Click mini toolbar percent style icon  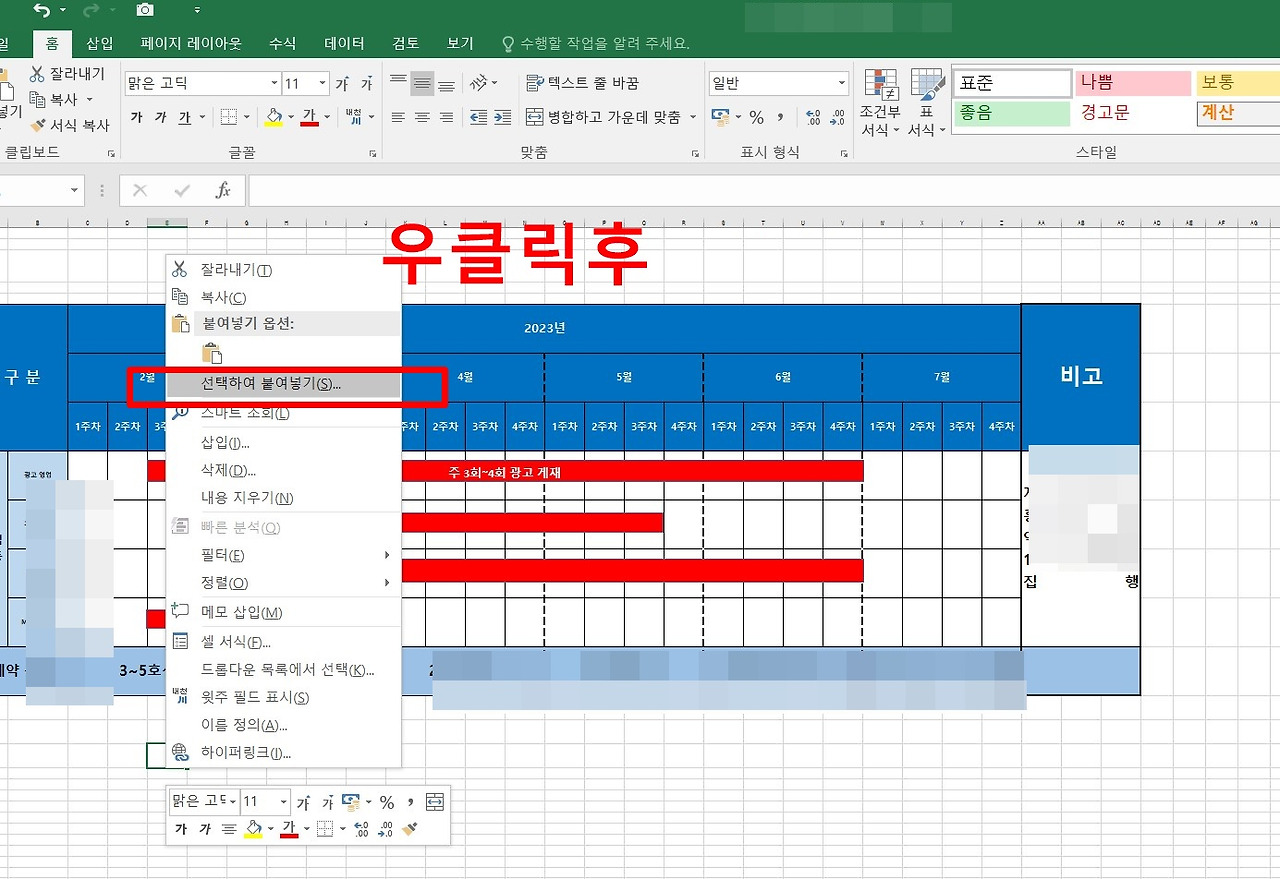tap(386, 802)
